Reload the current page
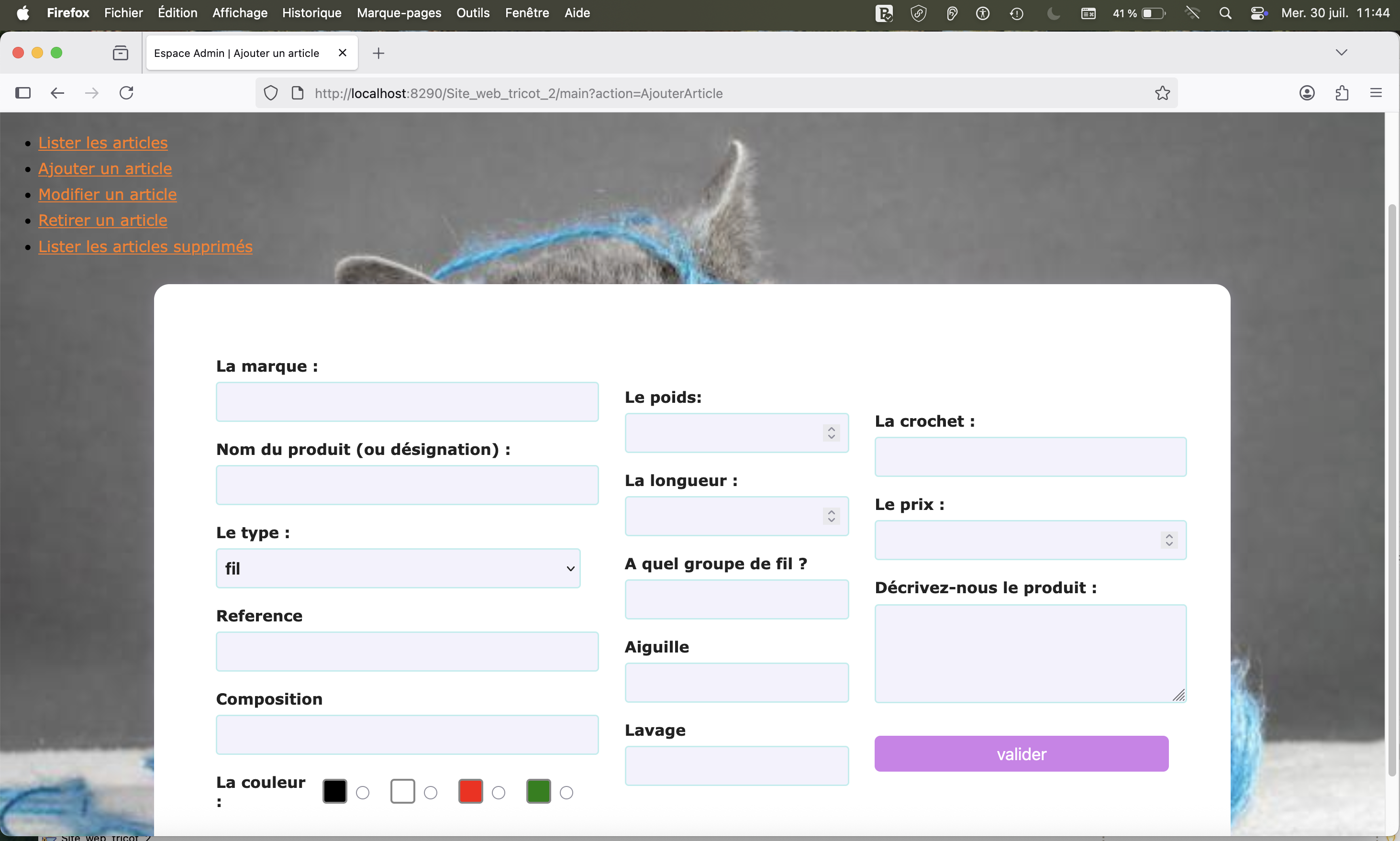The height and width of the screenshot is (841, 1400). 126,92
